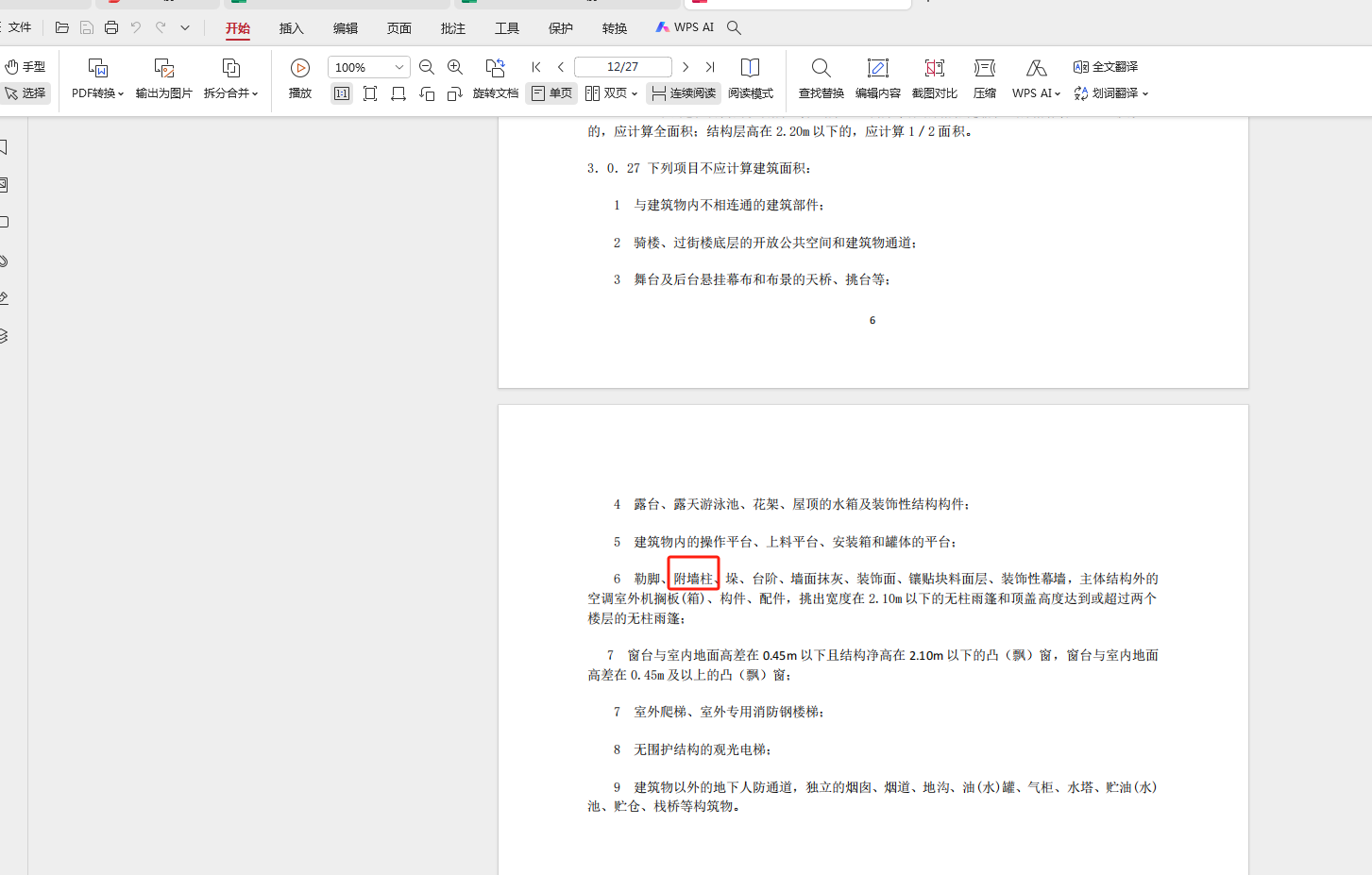This screenshot has height=875, width=1372.
Task: Click the fit page icon
Action: tap(370, 93)
